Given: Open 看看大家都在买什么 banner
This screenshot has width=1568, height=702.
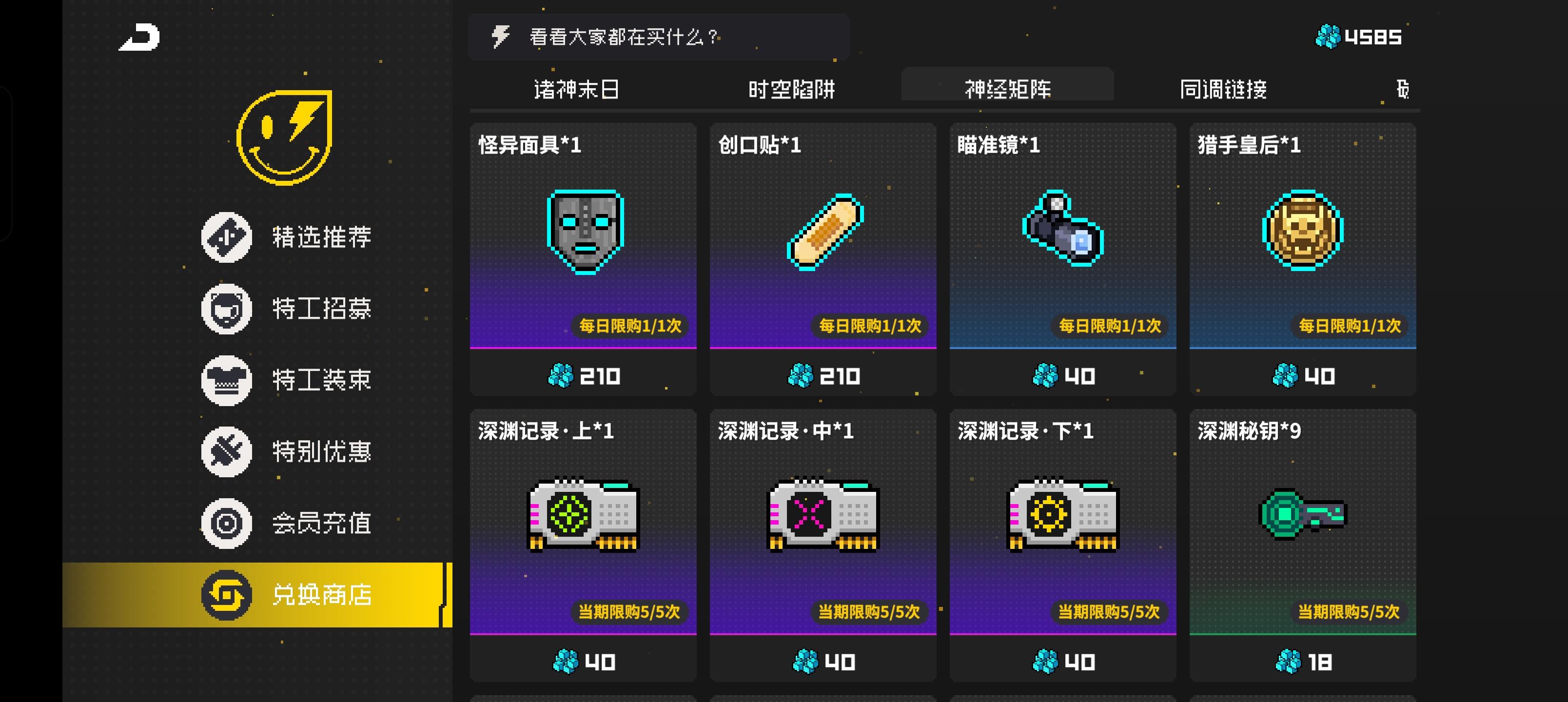Looking at the screenshot, I should tap(659, 37).
